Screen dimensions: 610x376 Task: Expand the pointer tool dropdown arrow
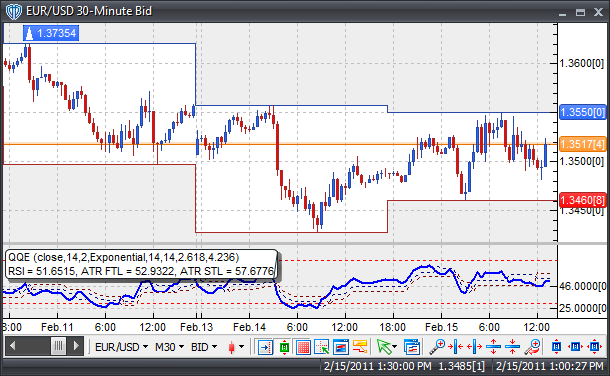coord(395,347)
